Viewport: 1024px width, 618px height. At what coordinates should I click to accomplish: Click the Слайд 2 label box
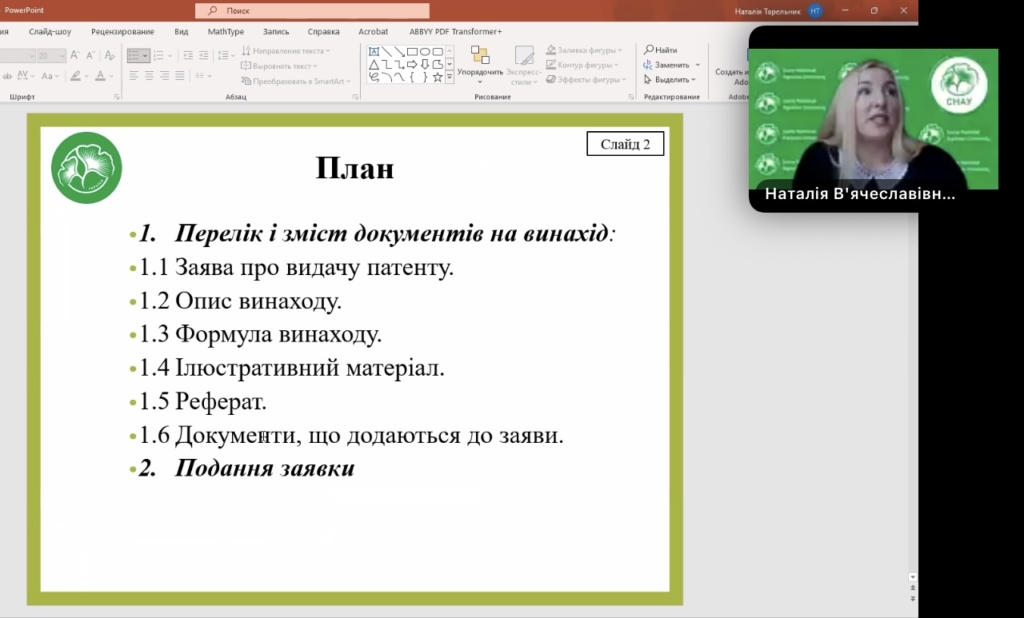[x=625, y=145]
